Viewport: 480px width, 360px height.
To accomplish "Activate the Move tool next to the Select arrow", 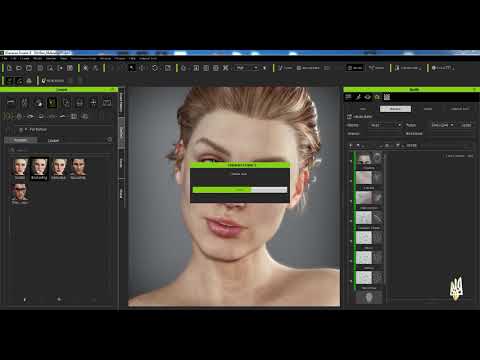I will [142, 68].
